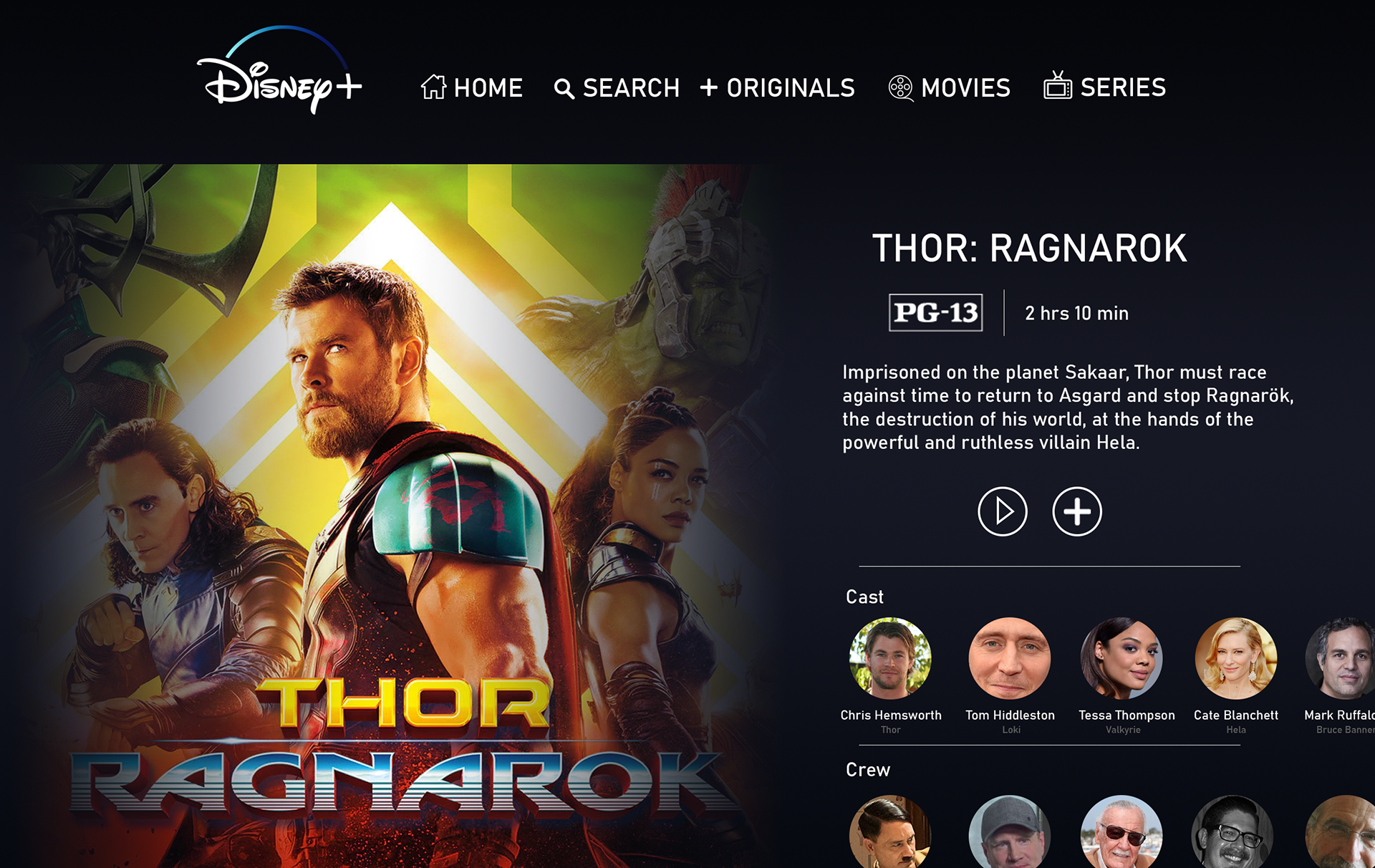Screen dimensions: 1375x868
Task: Click the TV icon beside SERIES
Action: [1058, 85]
